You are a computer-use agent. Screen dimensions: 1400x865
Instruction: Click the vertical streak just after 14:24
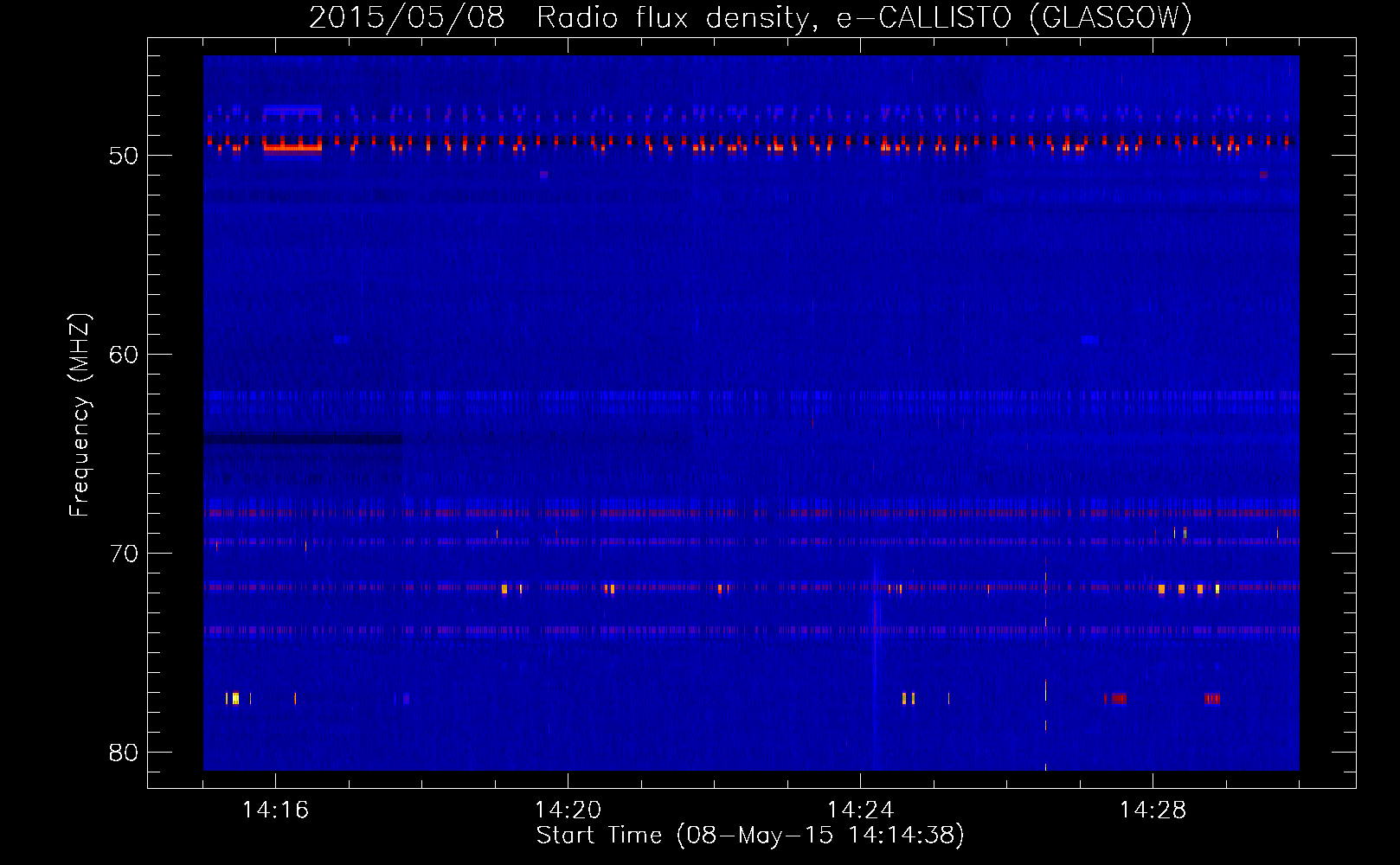(x=876, y=666)
